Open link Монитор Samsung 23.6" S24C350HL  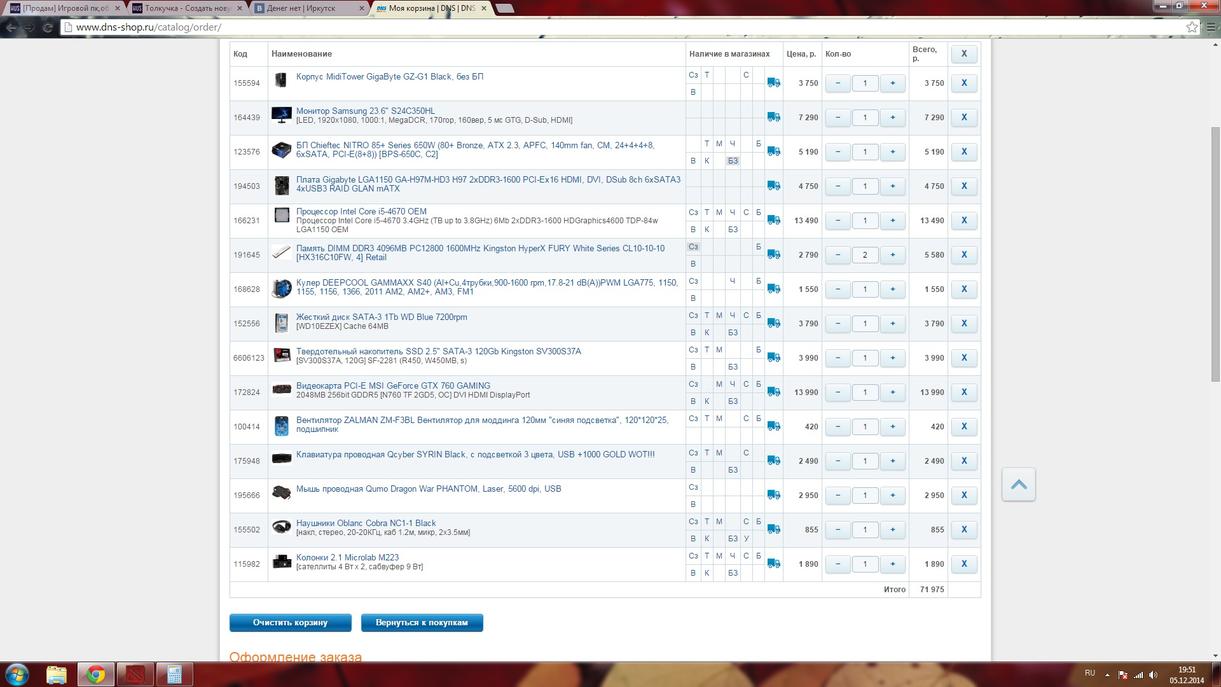pyautogui.click(x=365, y=111)
